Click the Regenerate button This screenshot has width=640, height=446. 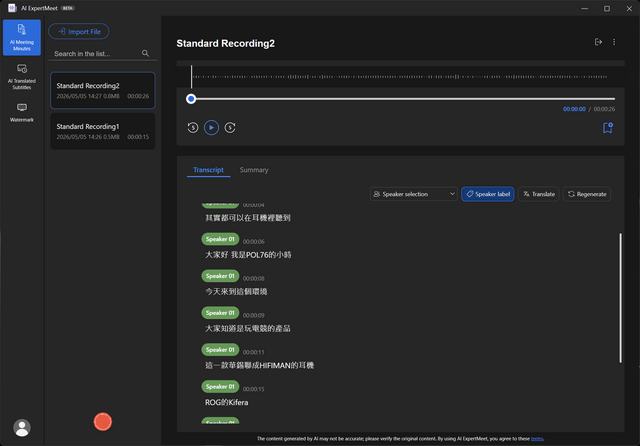click(x=587, y=194)
